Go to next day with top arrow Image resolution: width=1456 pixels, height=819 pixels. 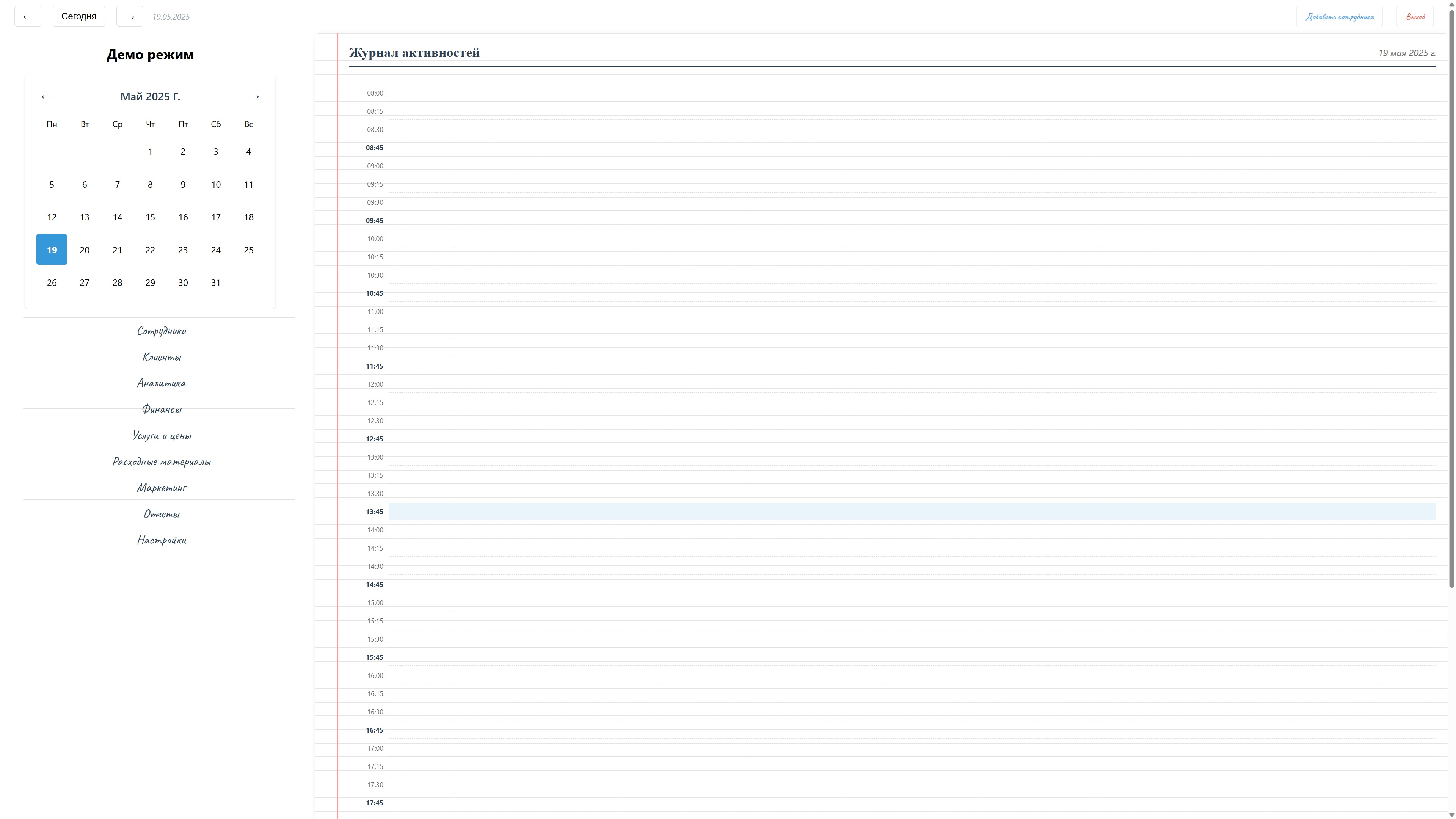129,16
